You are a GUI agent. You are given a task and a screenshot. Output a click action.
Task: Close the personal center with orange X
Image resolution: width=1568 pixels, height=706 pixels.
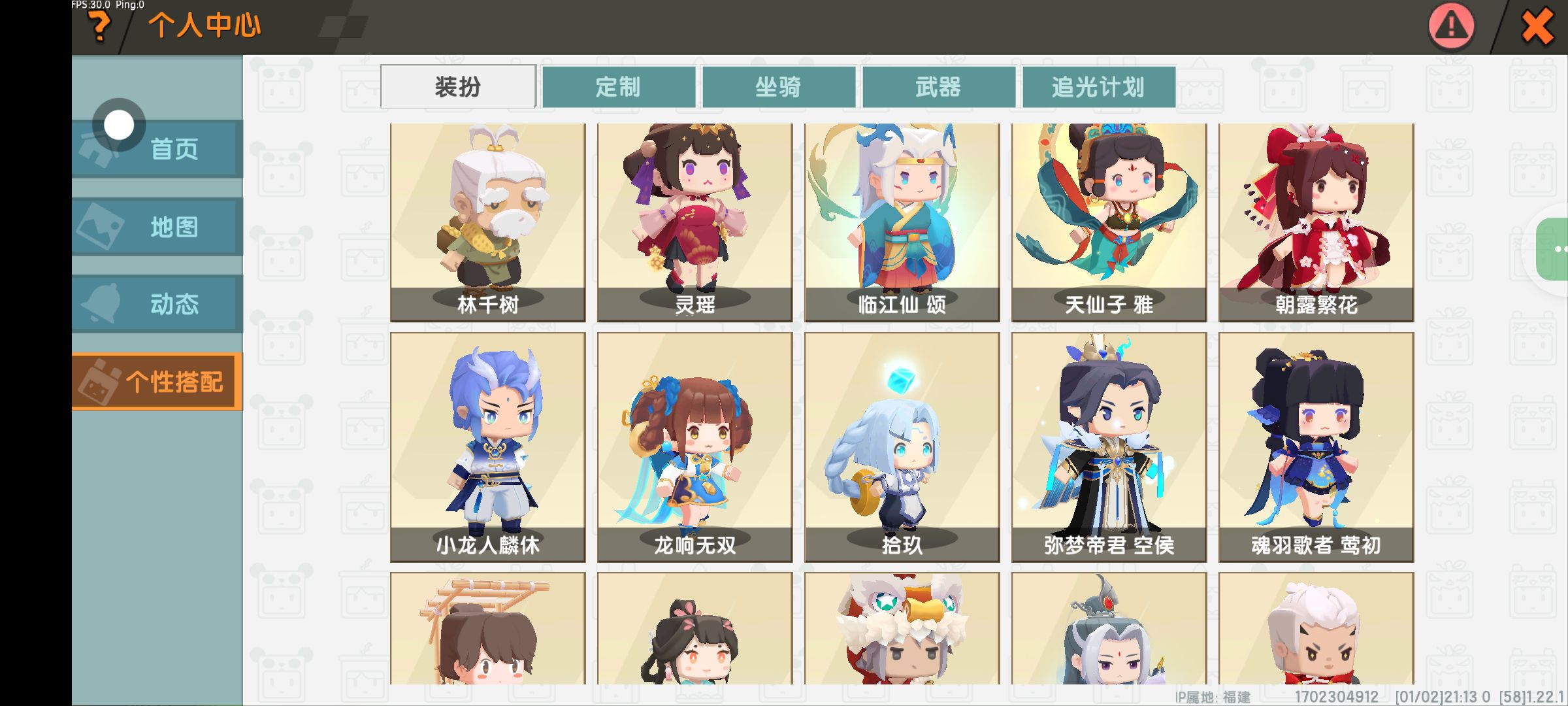click(x=1537, y=27)
